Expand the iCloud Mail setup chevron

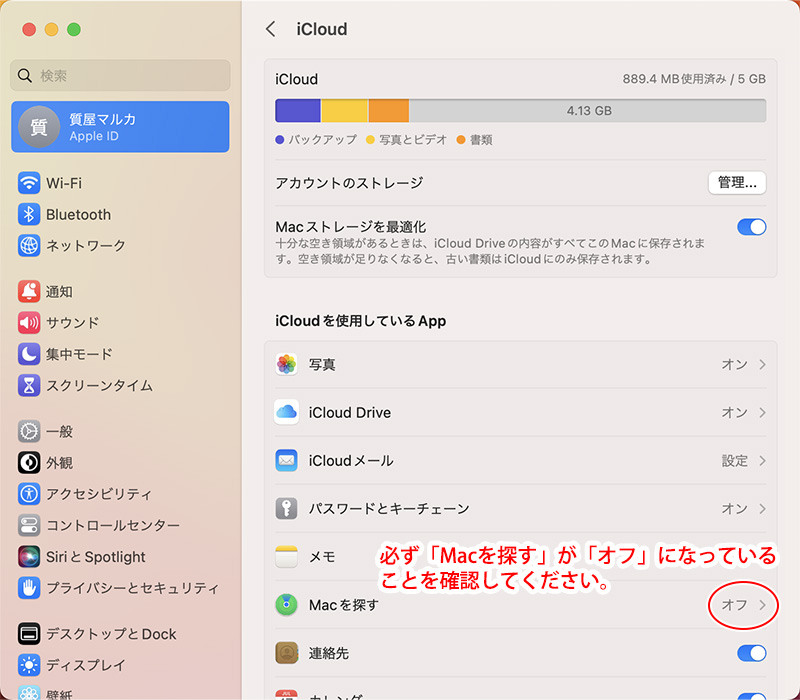pyautogui.click(x=763, y=461)
